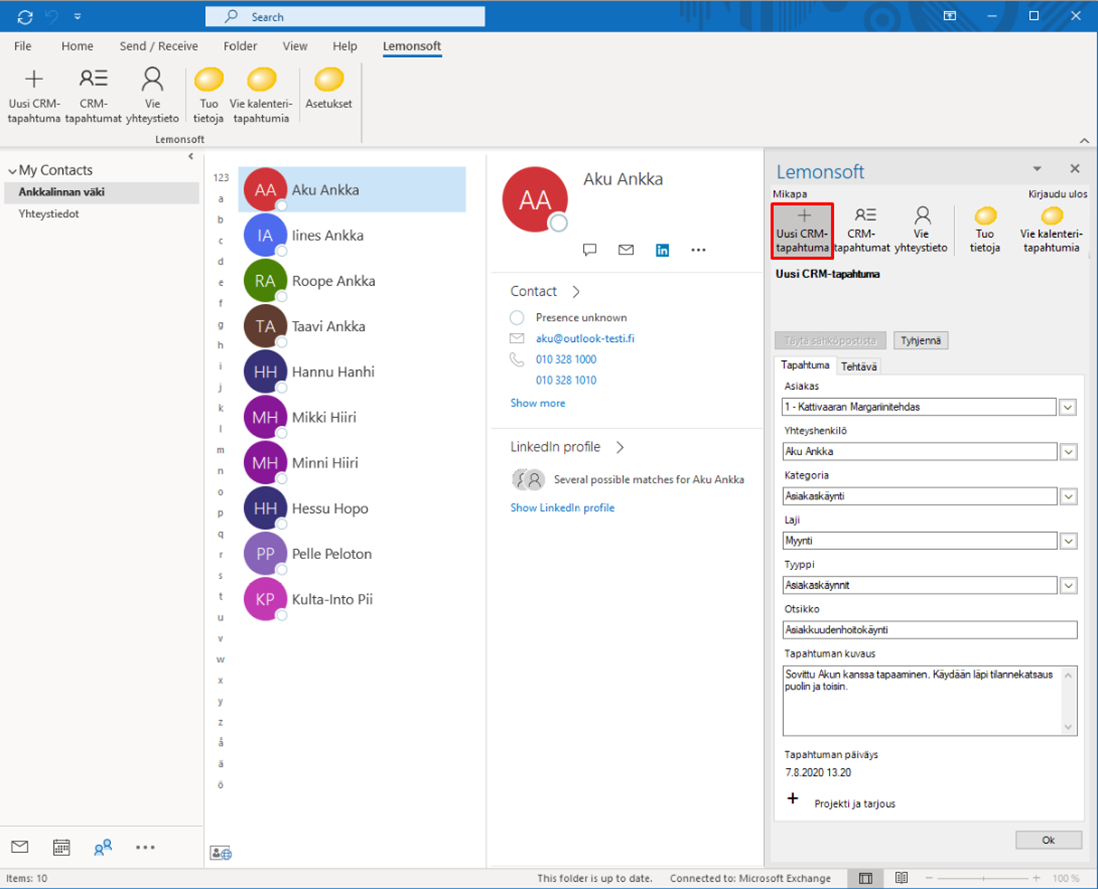Click the zoom in plus button
Image resolution: width=1098 pixels, height=889 pixels.
(x=1036, y=878)
